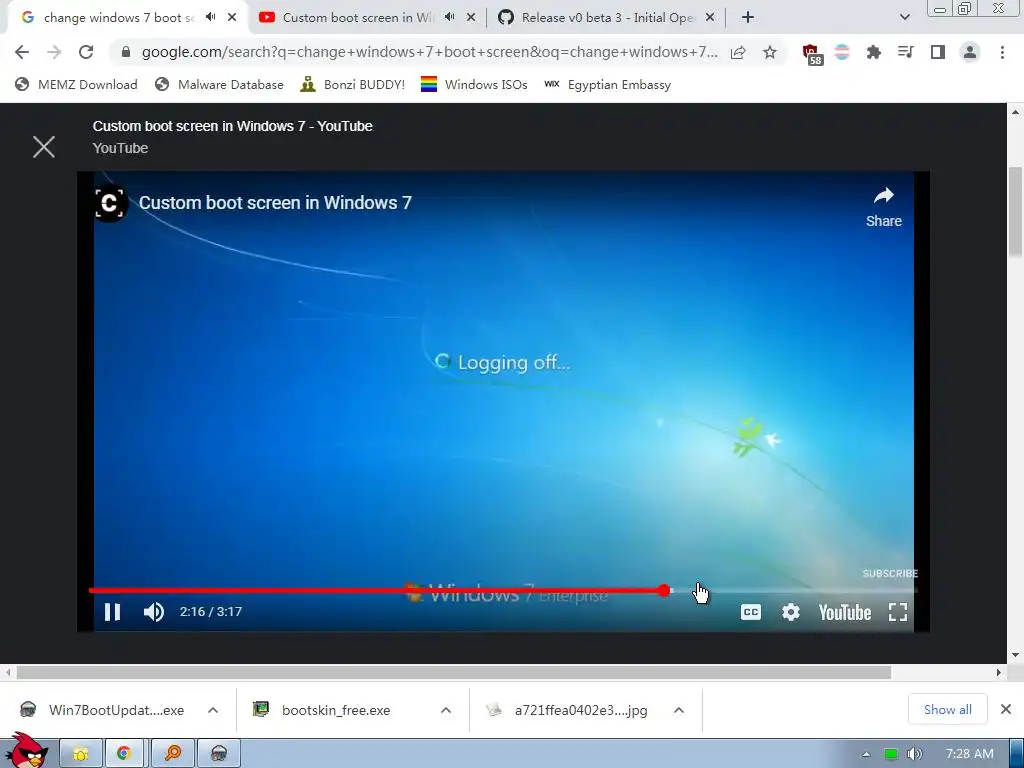Expand options for the Win7BootUpdat....exe download
This screenshot has height=768, width=1024.
pyautogui.click(x=213, y=710)
